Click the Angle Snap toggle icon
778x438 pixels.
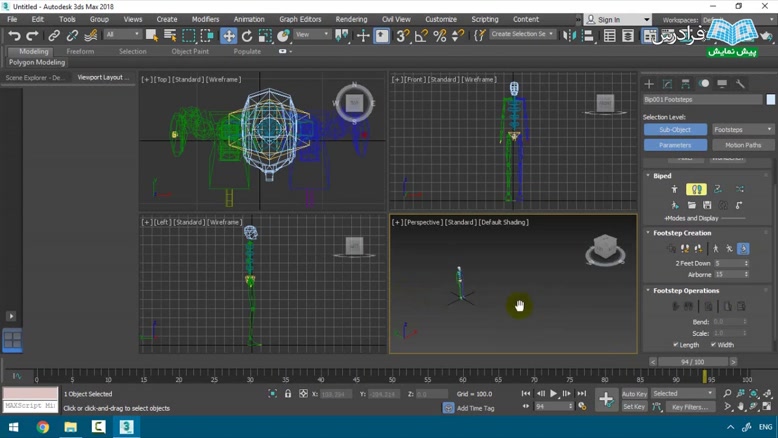tap(421, 36)
